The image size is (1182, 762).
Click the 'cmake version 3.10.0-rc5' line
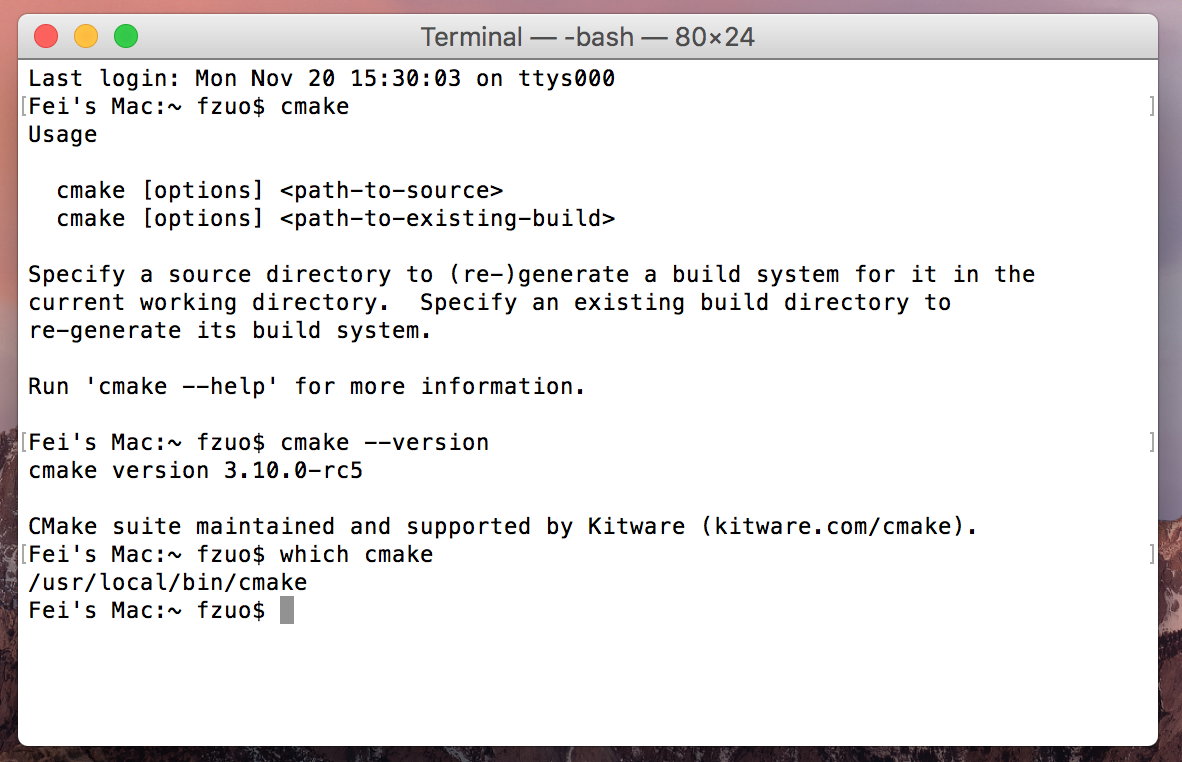click(195, 470)
